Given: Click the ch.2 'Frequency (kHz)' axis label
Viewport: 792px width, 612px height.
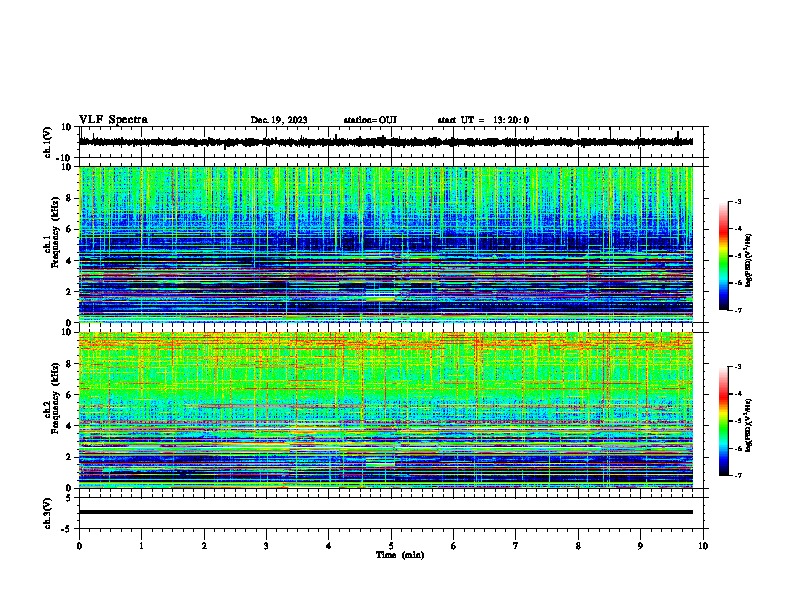Looking at the screenshot, I should [55, 398].
